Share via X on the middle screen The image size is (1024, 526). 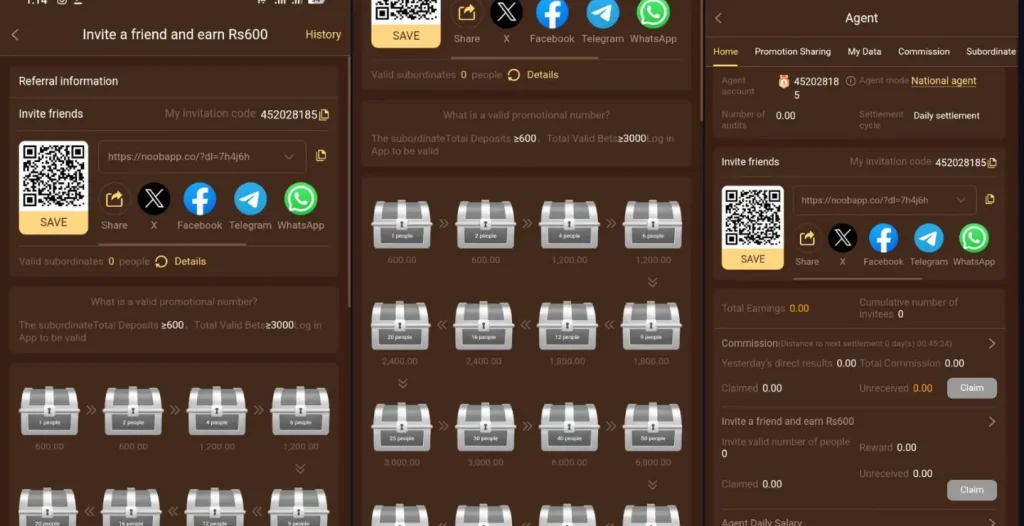(507, 13)
